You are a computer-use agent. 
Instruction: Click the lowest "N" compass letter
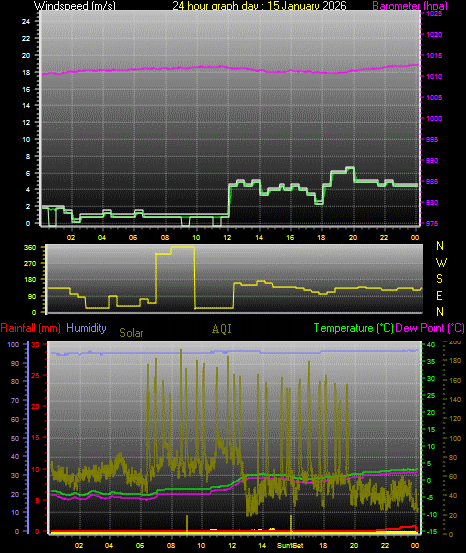click(440, 312)
